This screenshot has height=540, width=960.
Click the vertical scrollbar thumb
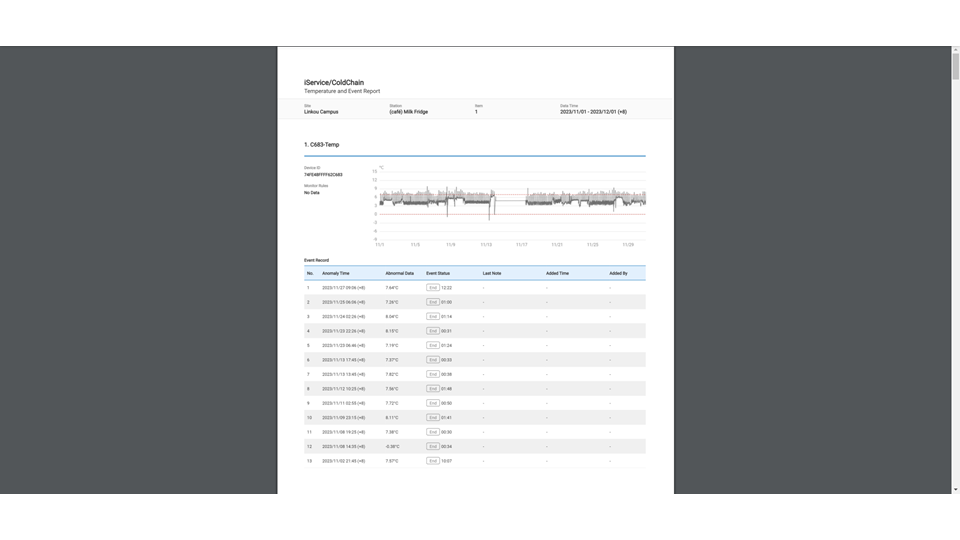tap(955, 66)
